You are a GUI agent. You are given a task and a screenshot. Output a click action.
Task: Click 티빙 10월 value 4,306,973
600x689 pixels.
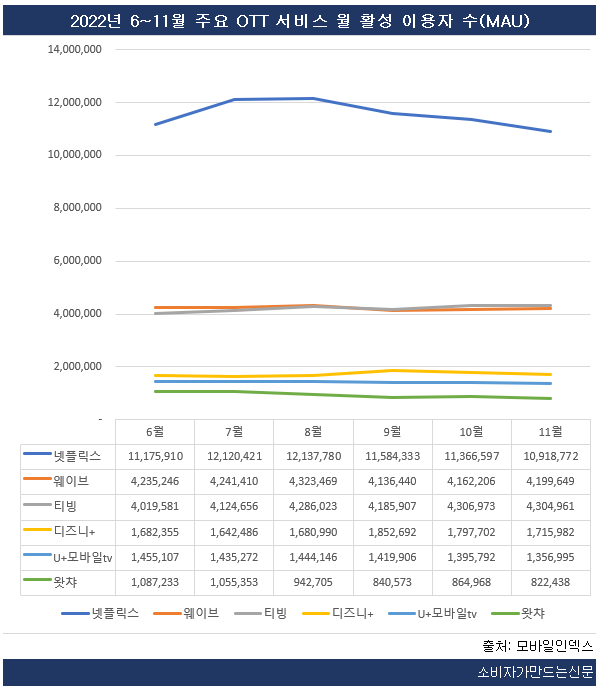(471, 507)
